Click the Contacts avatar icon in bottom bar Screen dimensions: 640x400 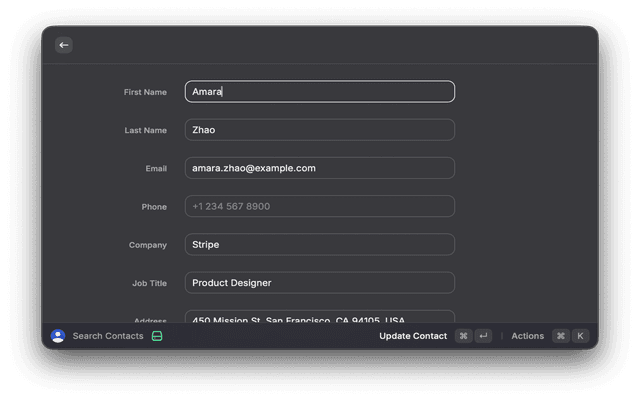pos(58,336)
